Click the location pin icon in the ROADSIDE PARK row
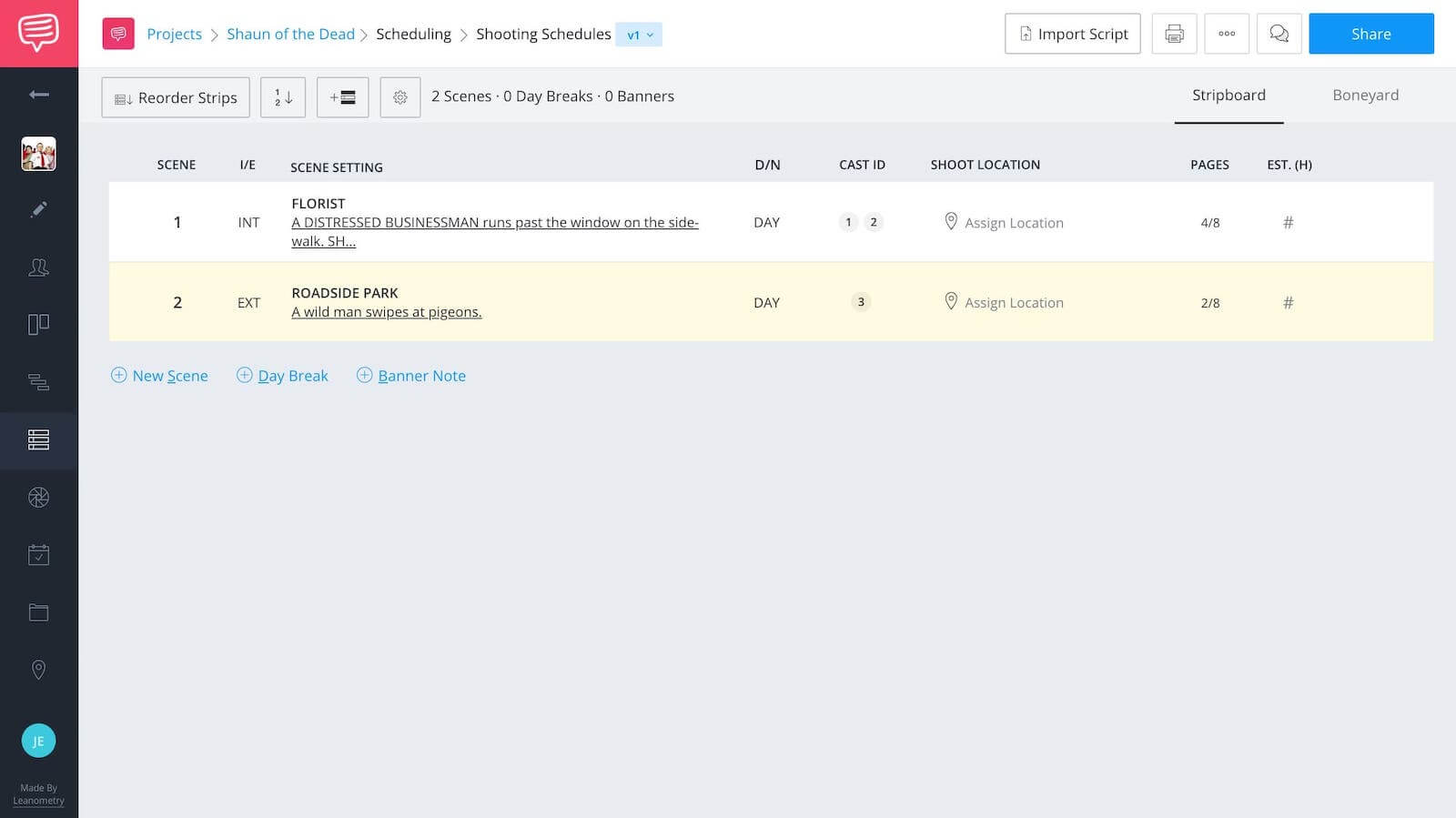The width and height of the screenshot is (1456, 818). [951, 301]
